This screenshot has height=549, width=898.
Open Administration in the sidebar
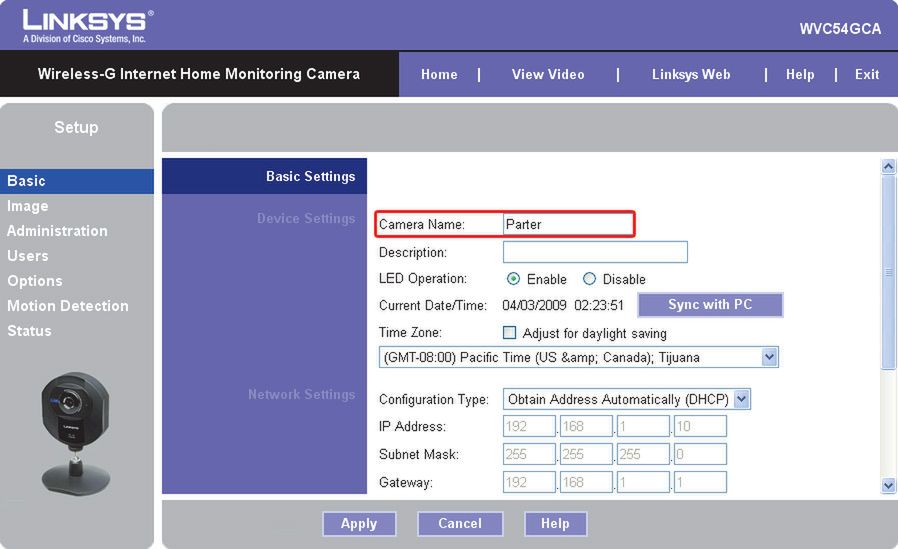57,231
